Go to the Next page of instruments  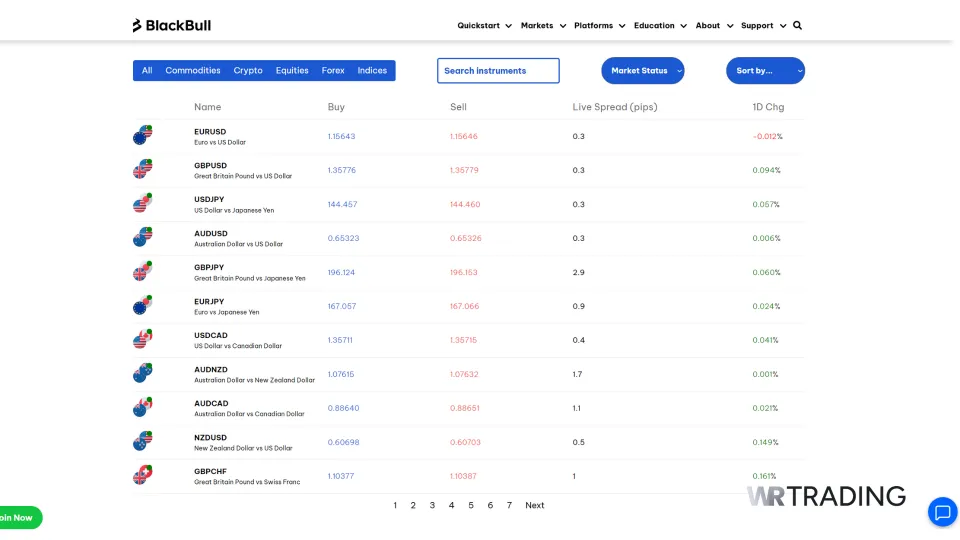[x=535, y=505]
